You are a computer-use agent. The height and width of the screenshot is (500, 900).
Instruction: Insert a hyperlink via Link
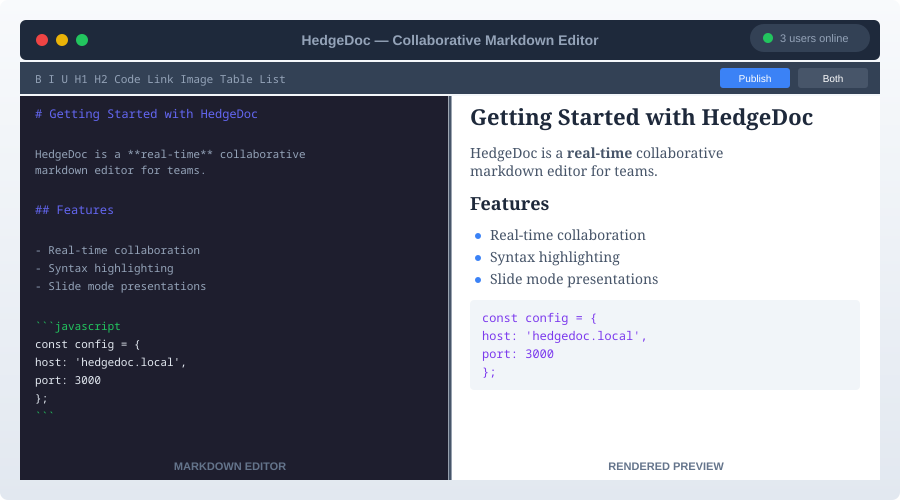tap(160, 79)
